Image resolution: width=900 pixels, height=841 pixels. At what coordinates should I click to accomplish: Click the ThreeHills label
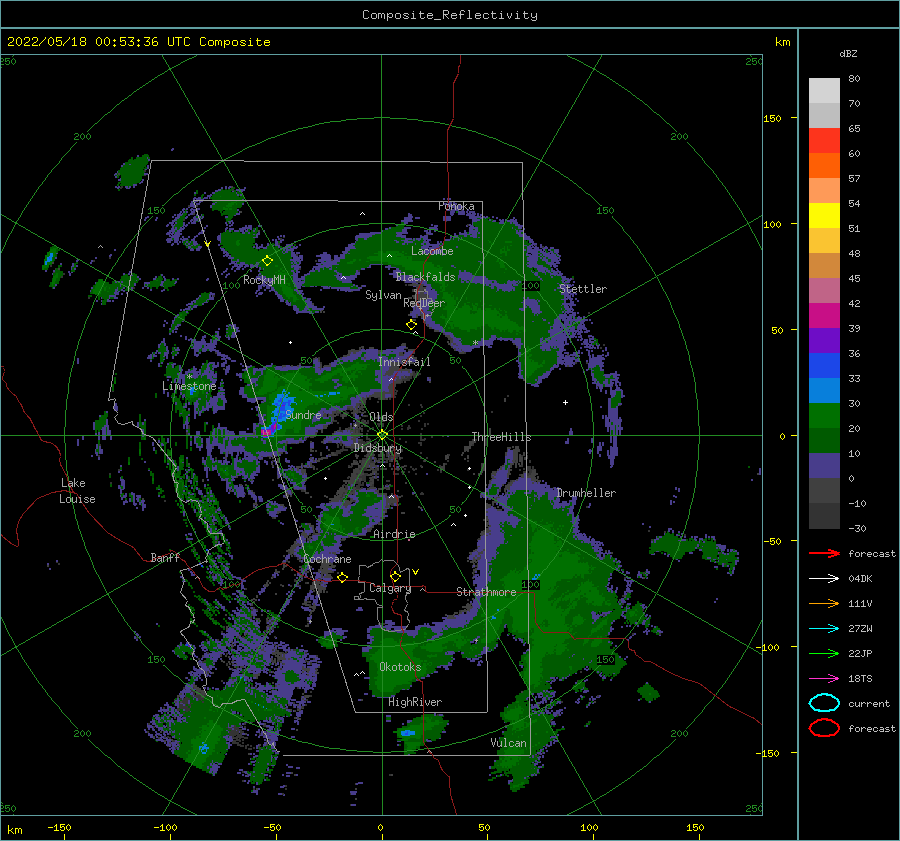click(502, 437)
